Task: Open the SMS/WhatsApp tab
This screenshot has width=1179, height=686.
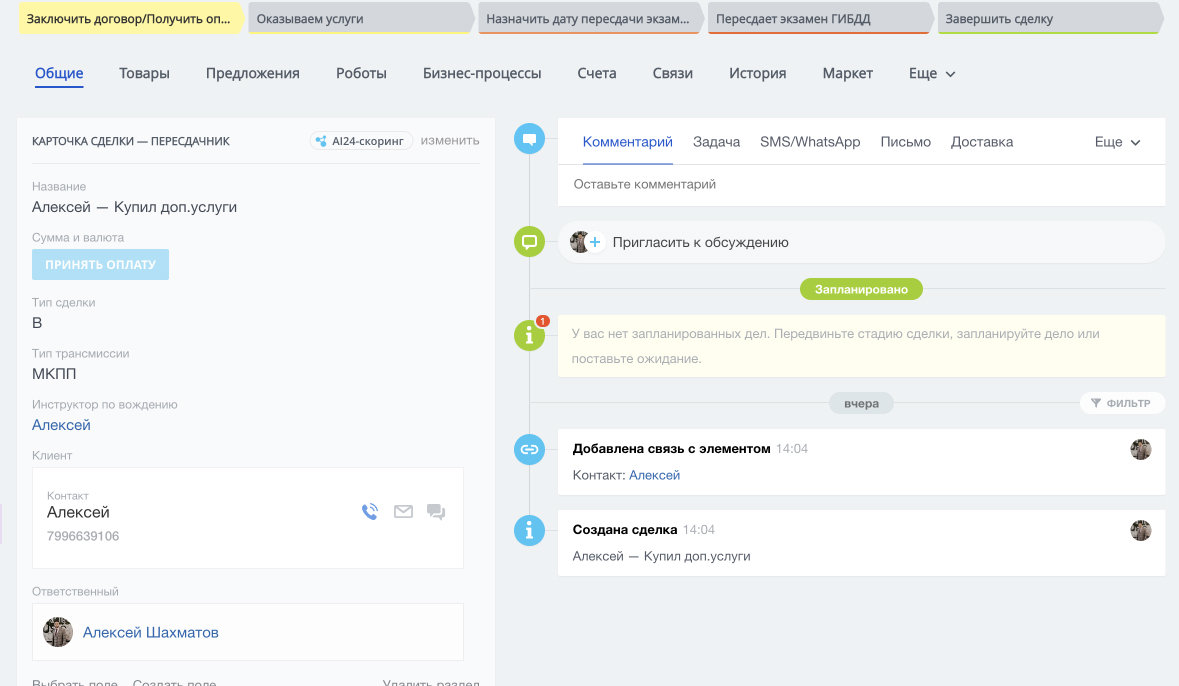Action: pyautogui.click(x=810, y=142)
